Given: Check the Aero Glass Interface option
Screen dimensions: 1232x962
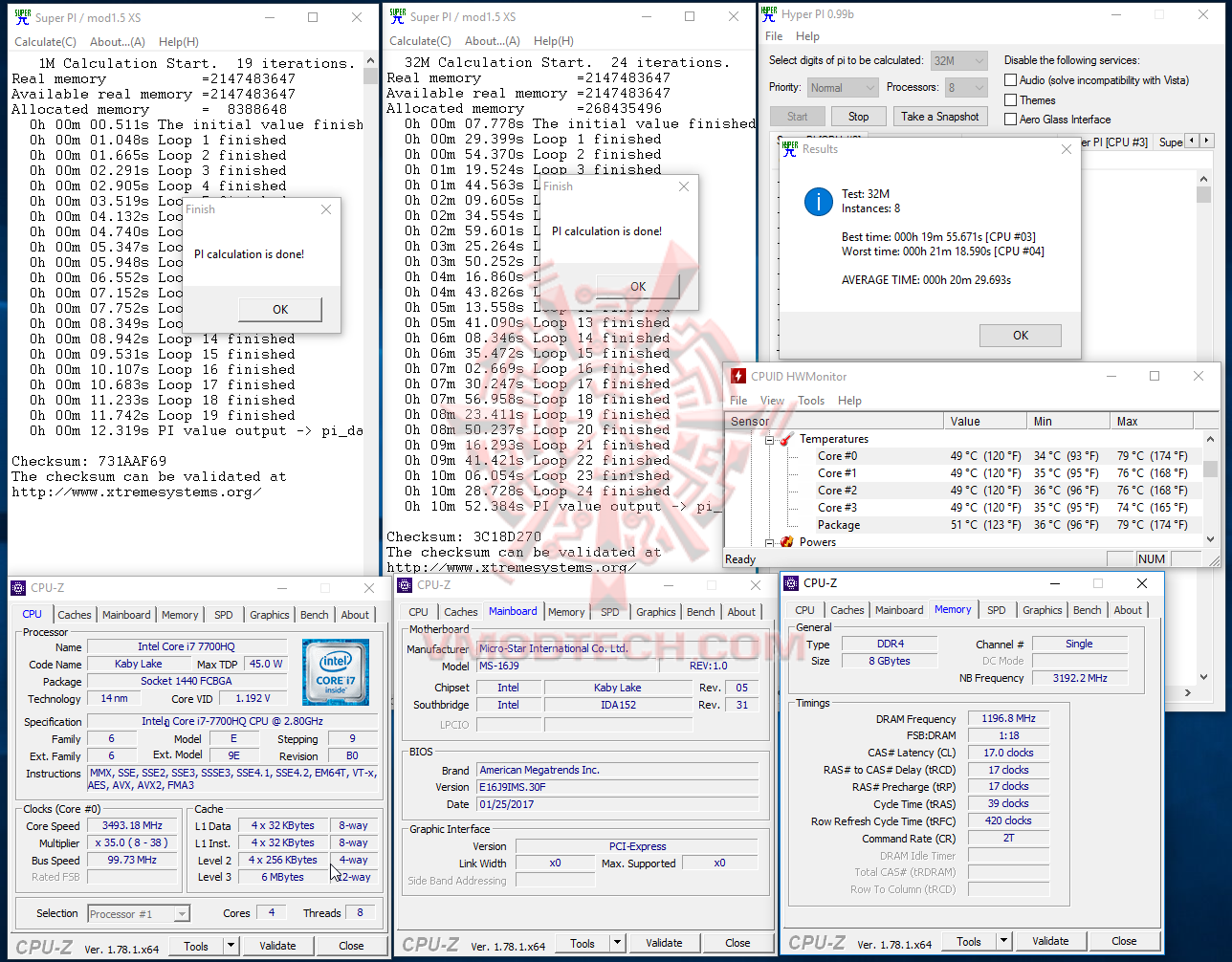Looking at the screenshot, I should [x=1011, y=120].
